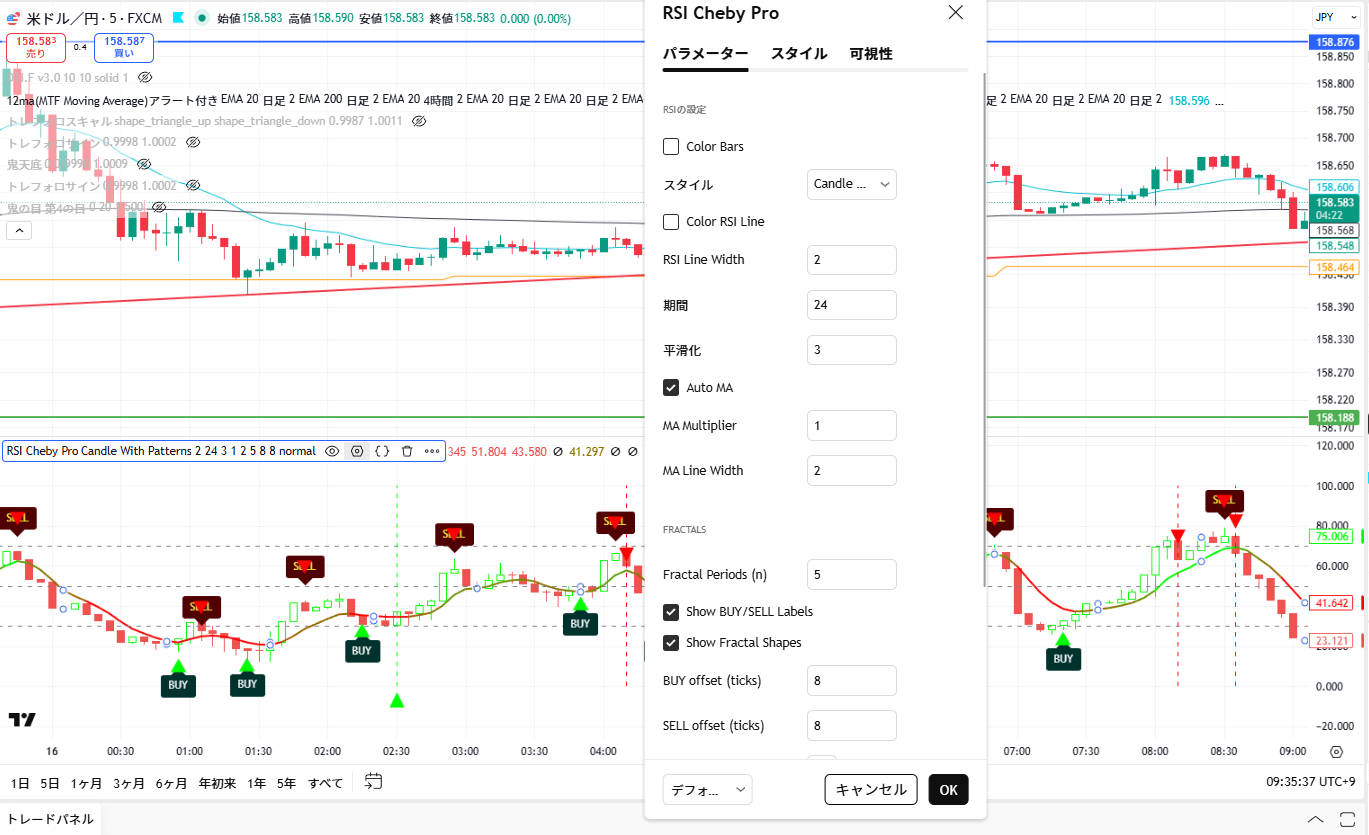Uncheck the Auto MA checkbox
Viewport: 1369px width, 835px height.
(x=671, y=388)
